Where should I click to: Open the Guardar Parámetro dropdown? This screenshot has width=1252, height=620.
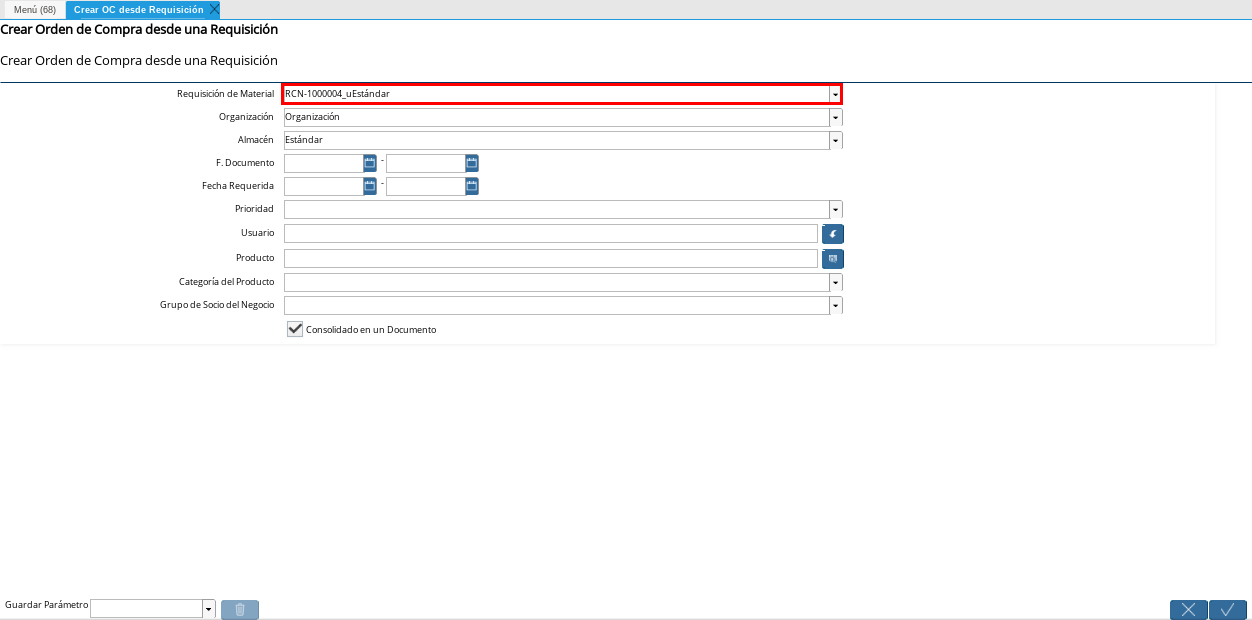(209, 609)
